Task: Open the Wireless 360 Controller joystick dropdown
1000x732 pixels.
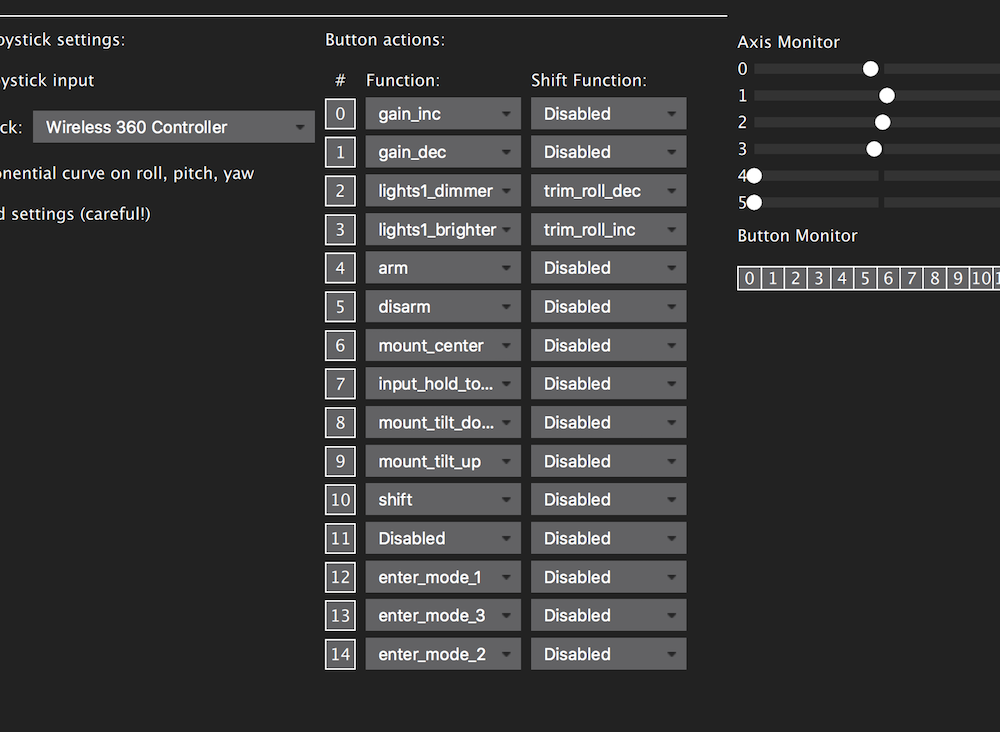Action: [x=173, y=127]
